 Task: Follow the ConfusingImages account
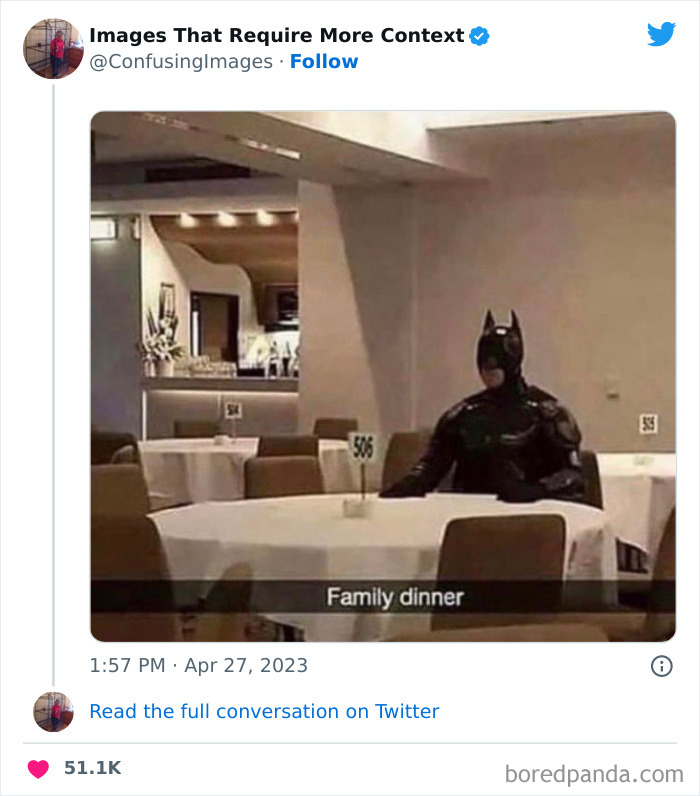324,62
